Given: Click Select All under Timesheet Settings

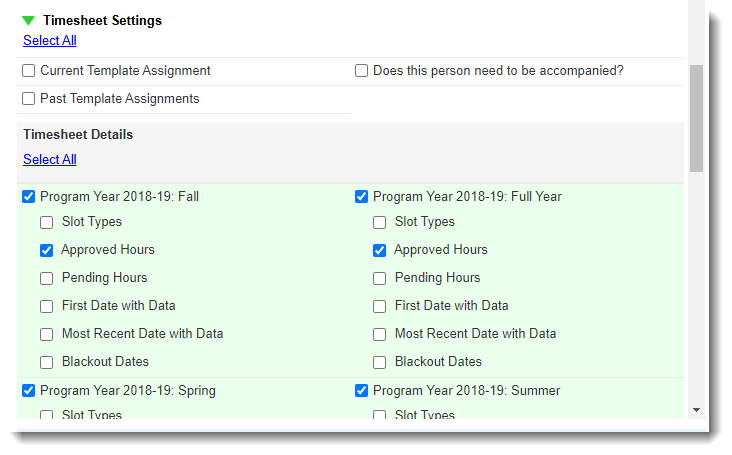Looking at the screenshot, I should 50,41.
